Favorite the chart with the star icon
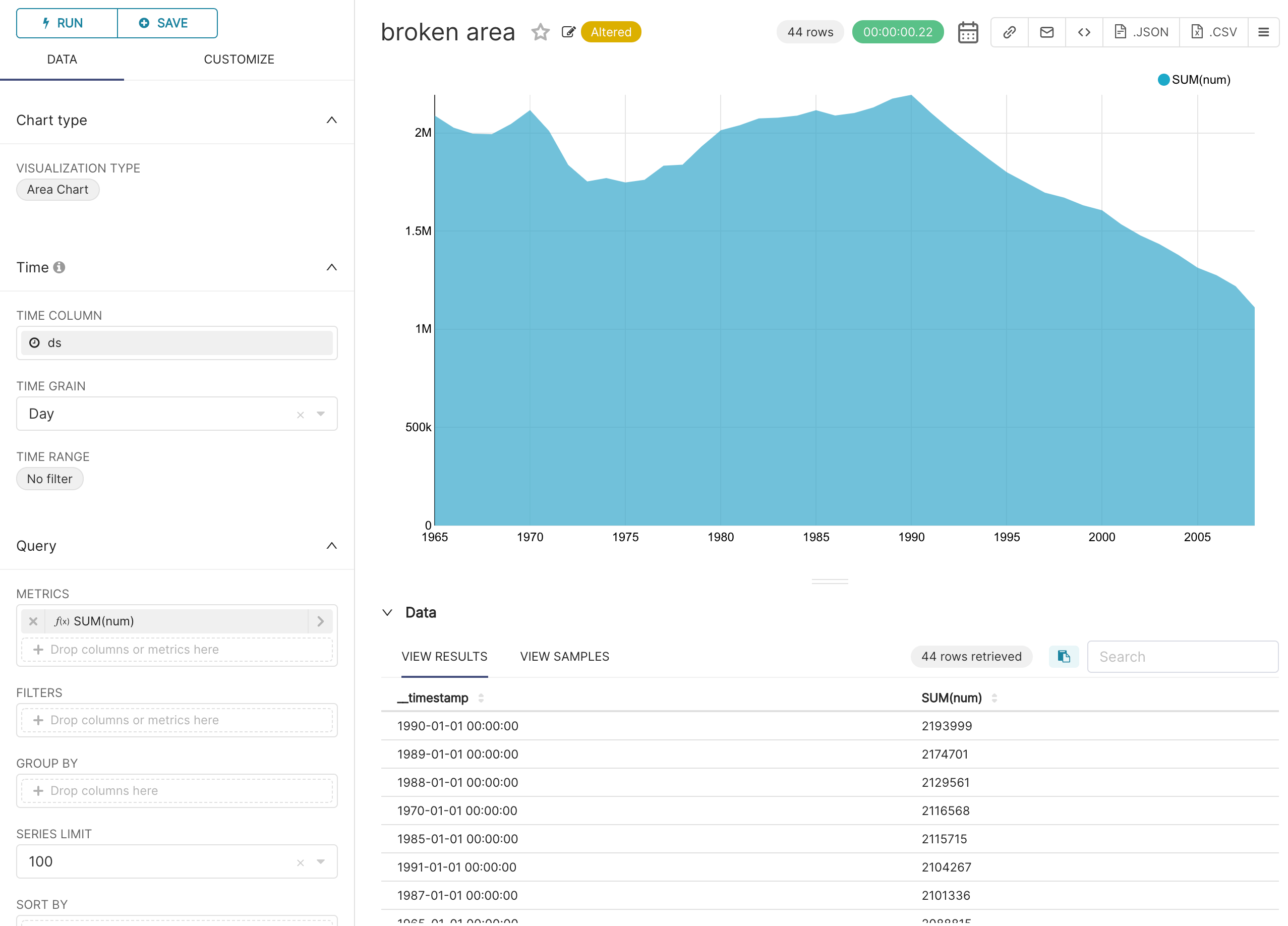The height and width of the screenshot is (926, 1288). click(540, 32)
